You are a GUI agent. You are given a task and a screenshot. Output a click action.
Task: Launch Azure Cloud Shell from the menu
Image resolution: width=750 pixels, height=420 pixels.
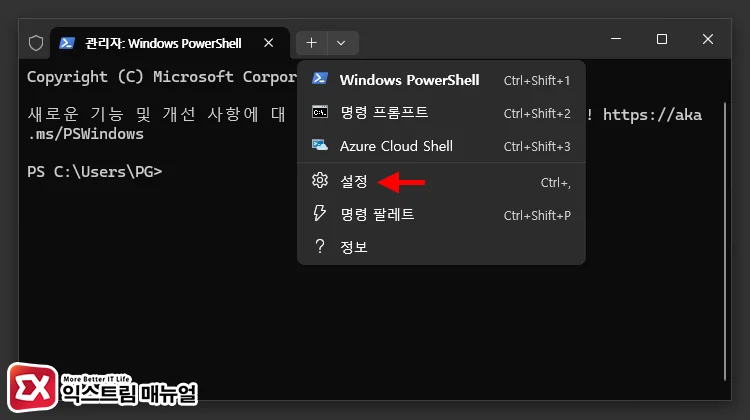396,146
